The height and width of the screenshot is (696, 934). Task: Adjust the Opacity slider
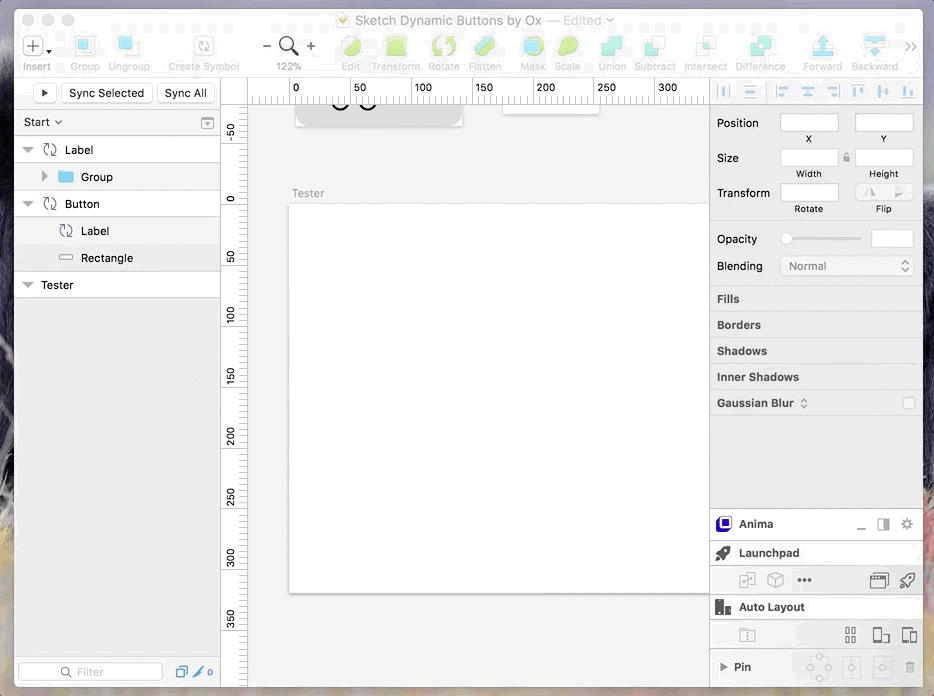[x=821, y=238]
